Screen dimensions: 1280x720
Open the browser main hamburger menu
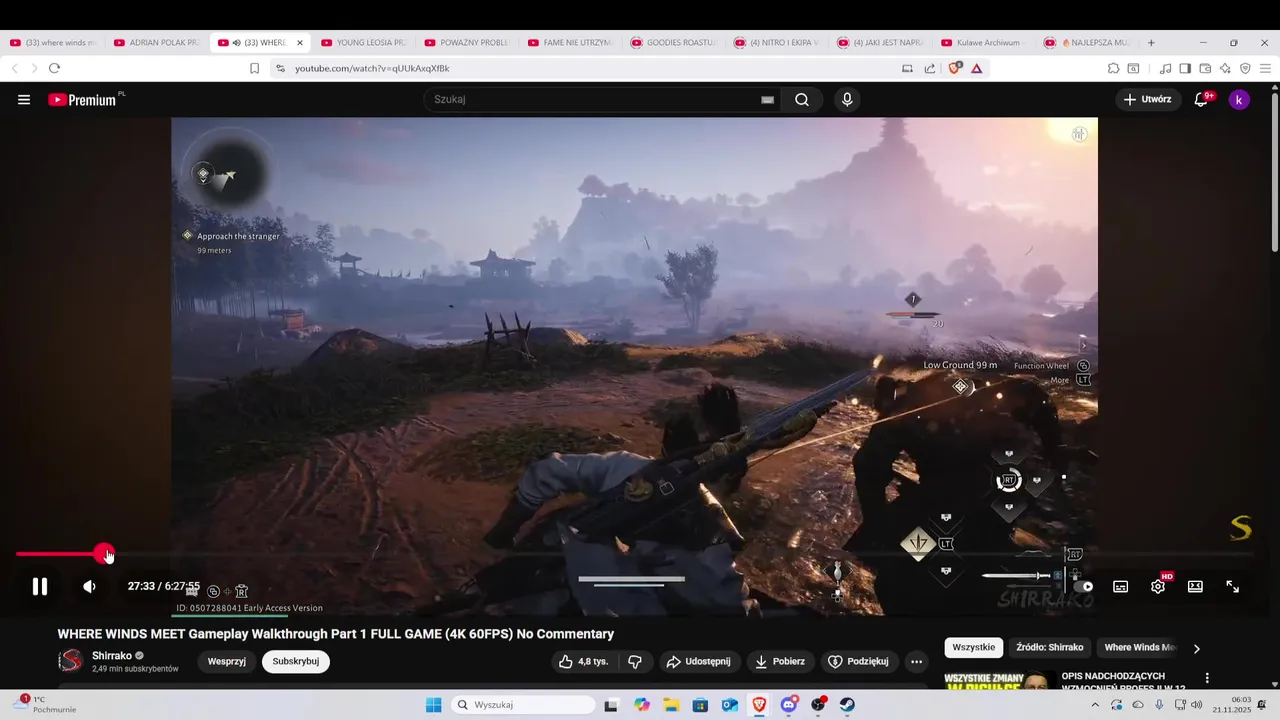click(x=1265, y=68)
